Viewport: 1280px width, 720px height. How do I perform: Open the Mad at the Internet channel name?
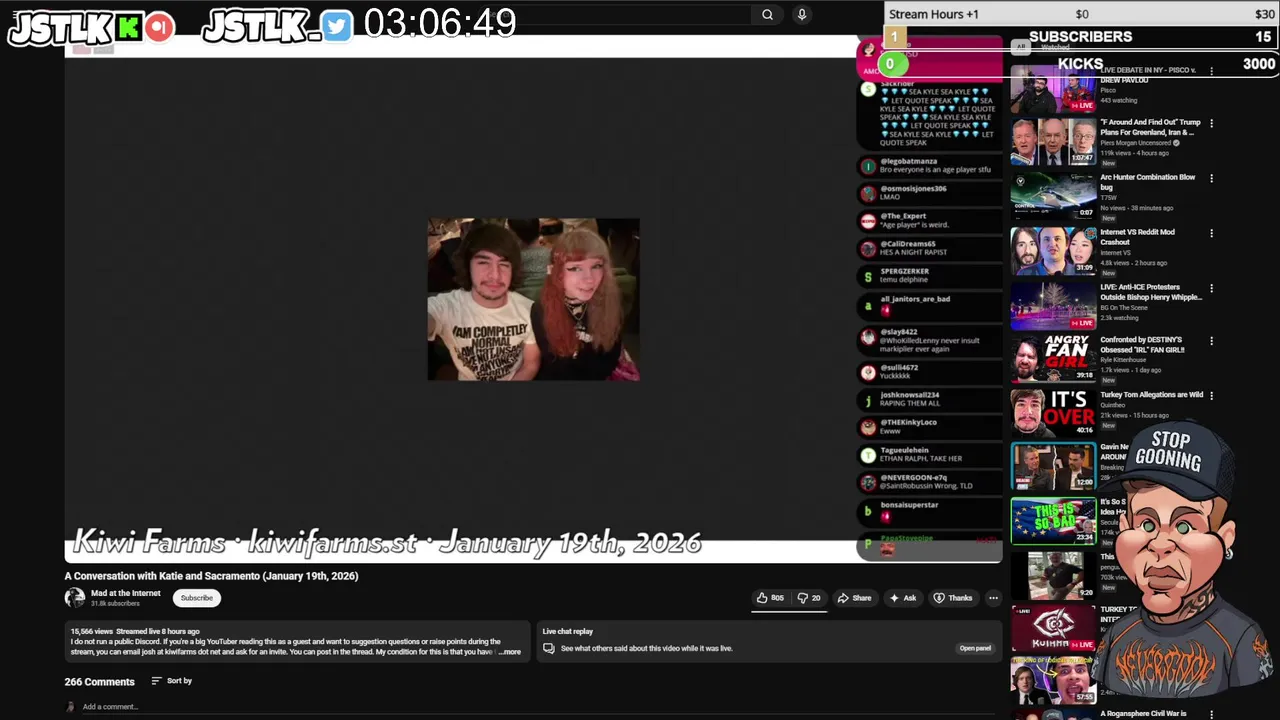pyautogui.click(x=126, y=593)
